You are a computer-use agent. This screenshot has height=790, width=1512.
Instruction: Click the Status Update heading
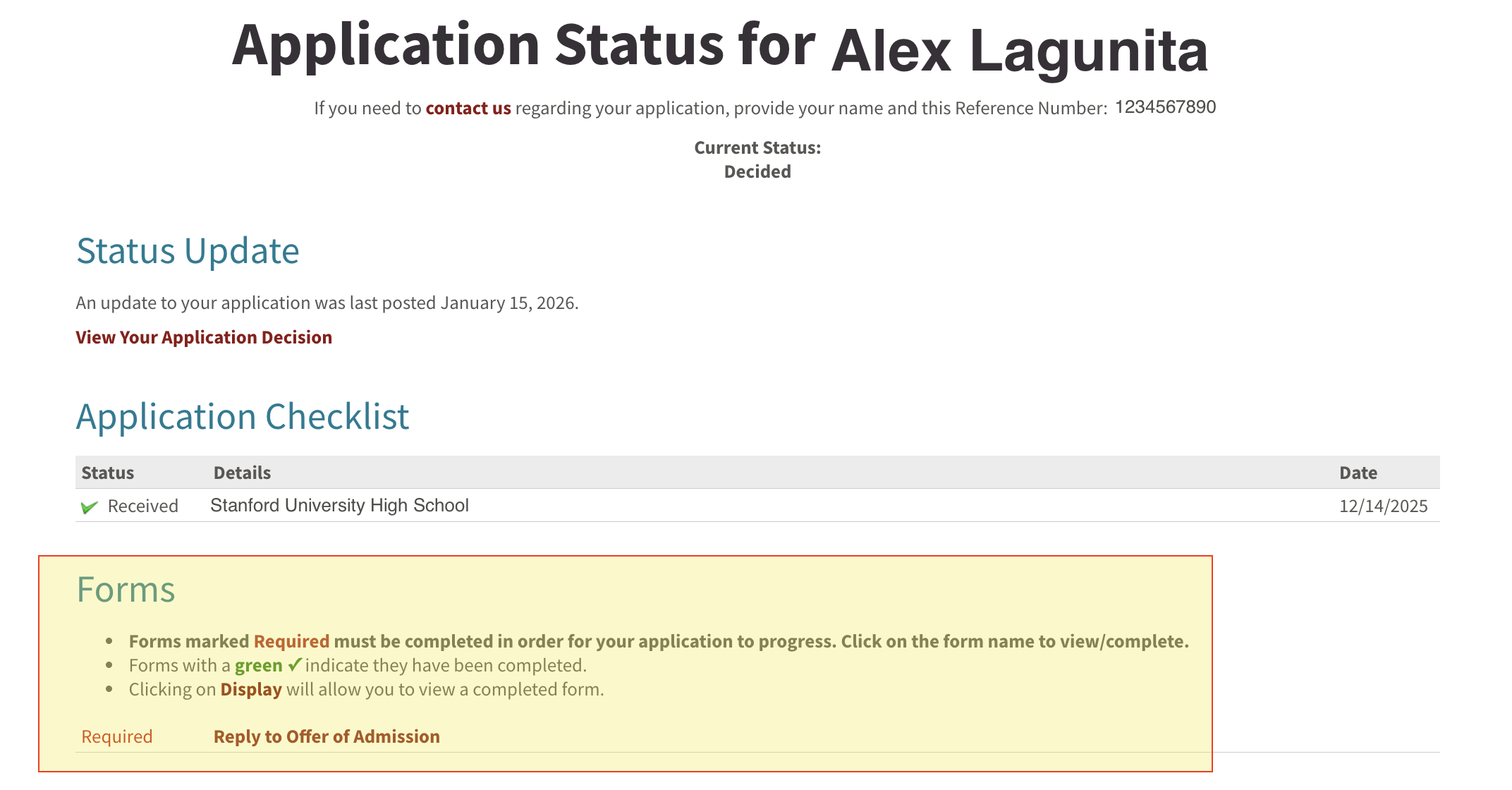(188, 251)
